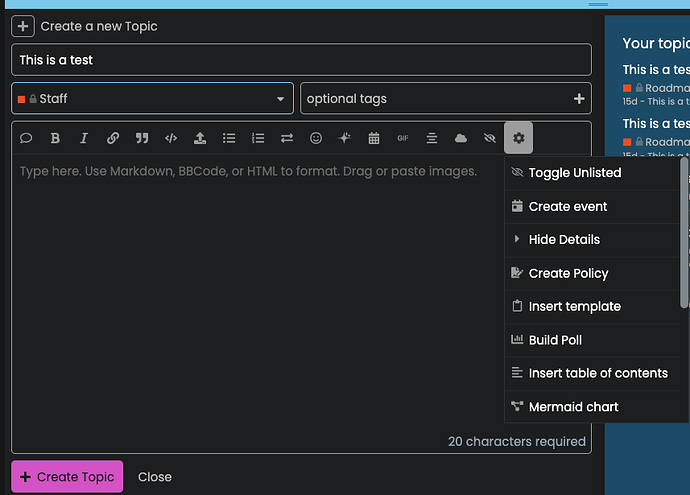Click the upload file icon
This screenshot has width=690, height=495.
(x=200, y=138)
